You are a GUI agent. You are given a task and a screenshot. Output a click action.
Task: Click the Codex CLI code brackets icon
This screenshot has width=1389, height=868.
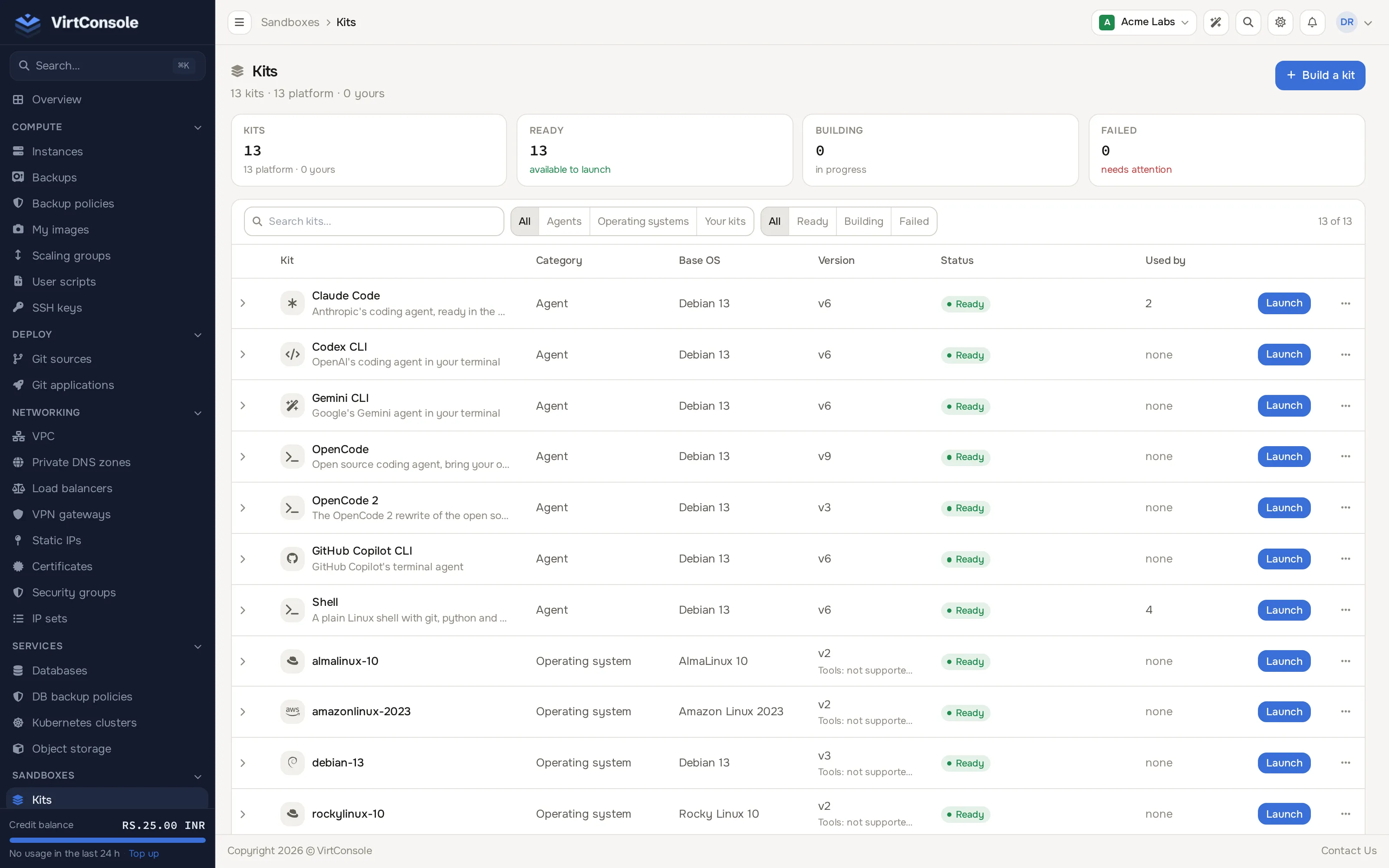(292, 354)
